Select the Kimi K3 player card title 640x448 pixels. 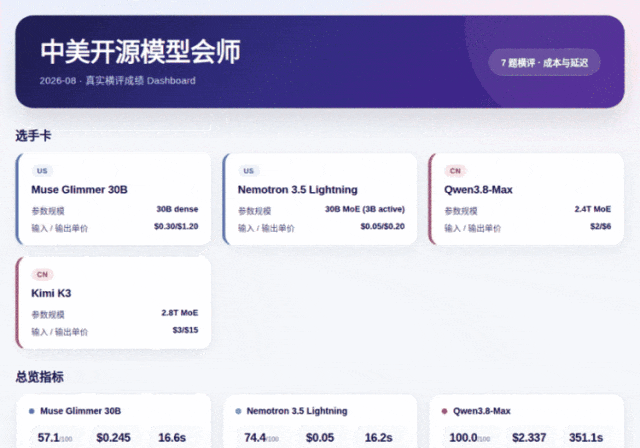(51, 293)
